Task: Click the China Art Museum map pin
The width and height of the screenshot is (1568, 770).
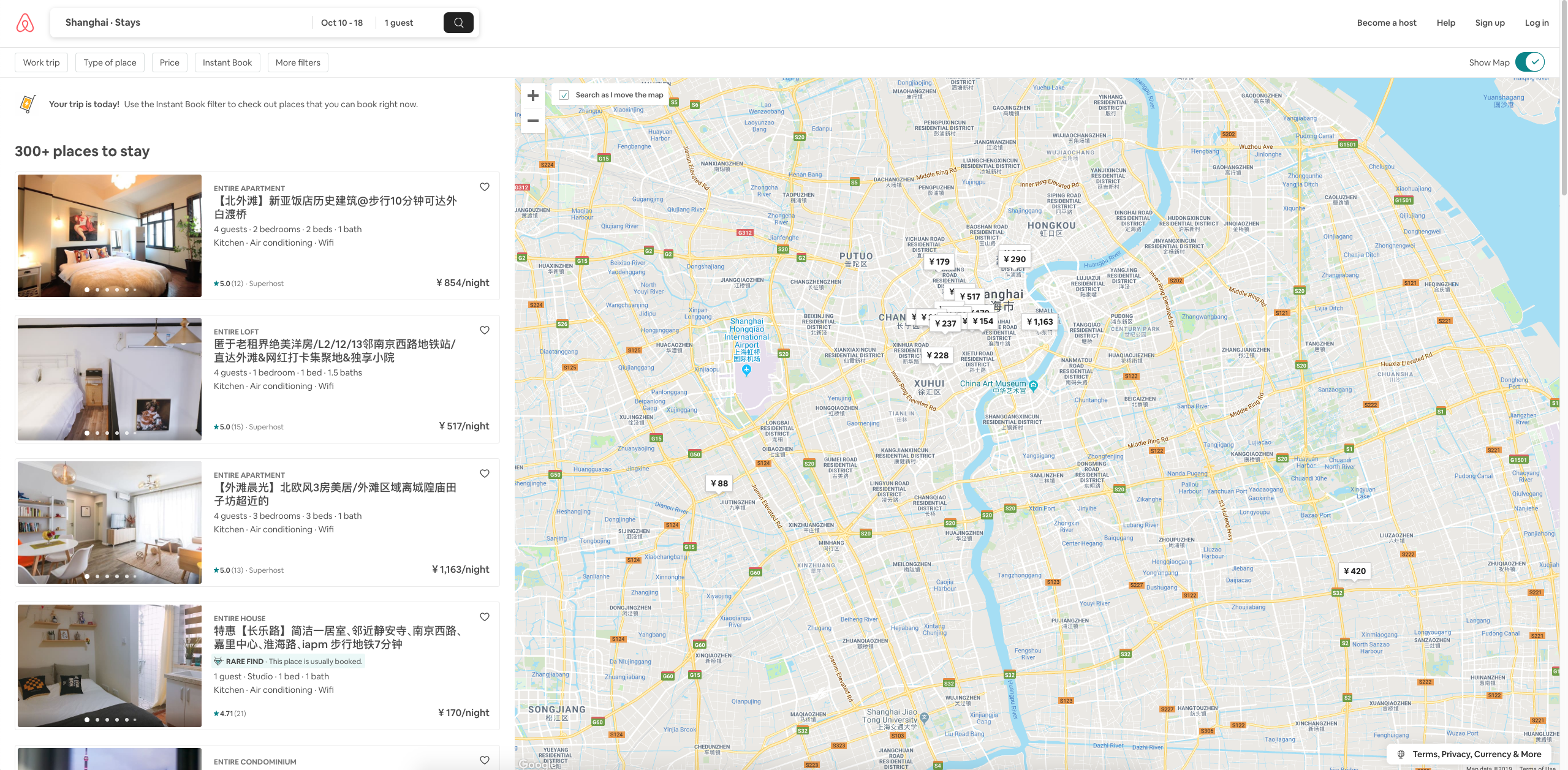Action: click(1034, 385)
